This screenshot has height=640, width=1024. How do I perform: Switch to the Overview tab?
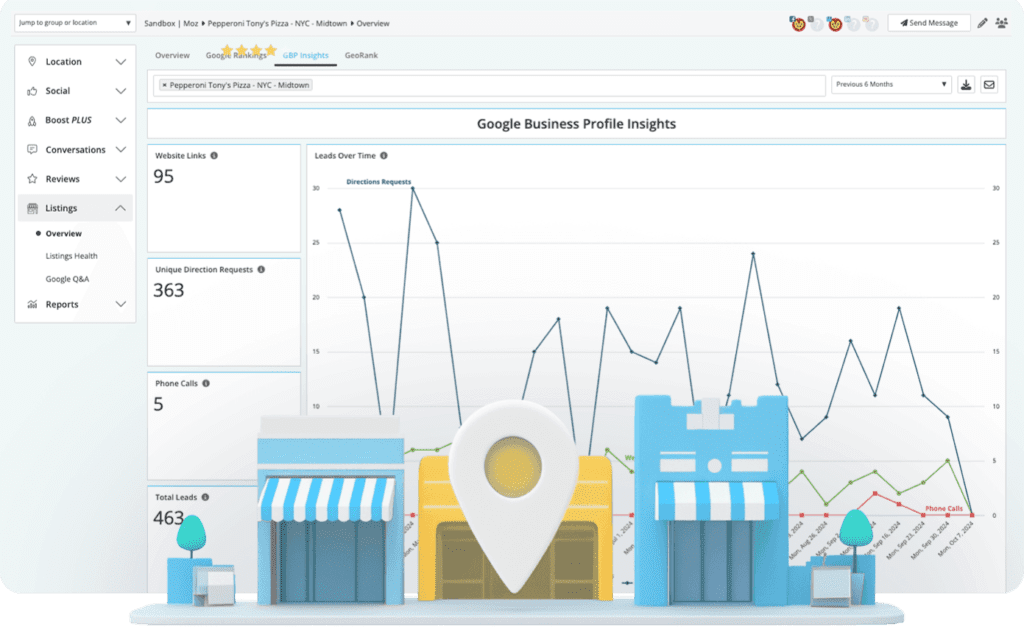click(172, 56)
